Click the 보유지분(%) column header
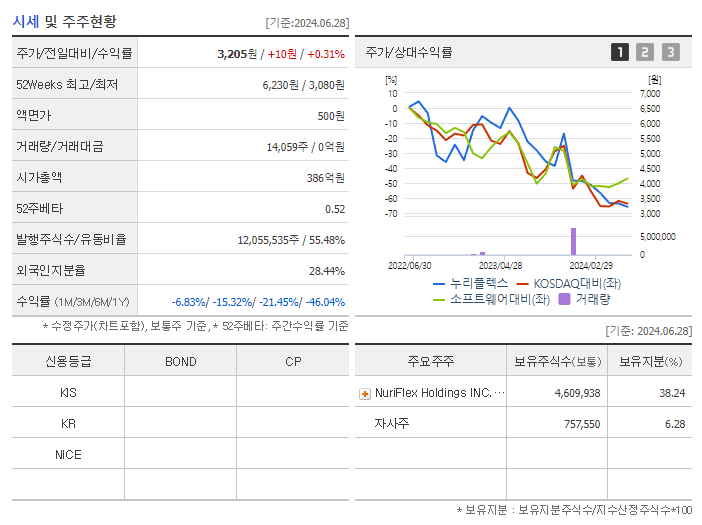This screenshot has height=525, width=702. point(650,361)
